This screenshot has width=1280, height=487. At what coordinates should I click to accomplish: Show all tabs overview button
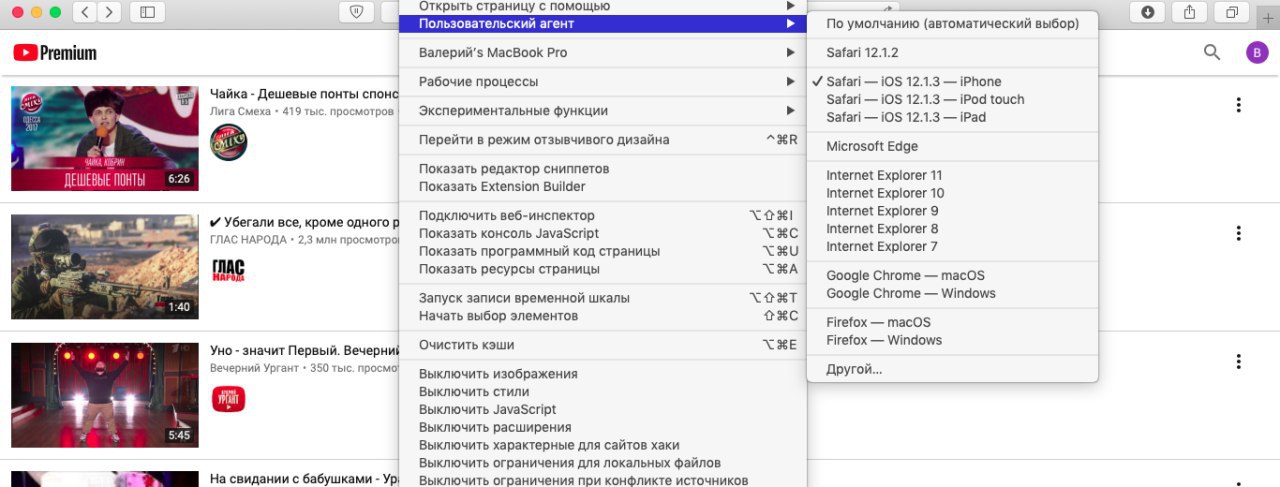point(1231,12)
